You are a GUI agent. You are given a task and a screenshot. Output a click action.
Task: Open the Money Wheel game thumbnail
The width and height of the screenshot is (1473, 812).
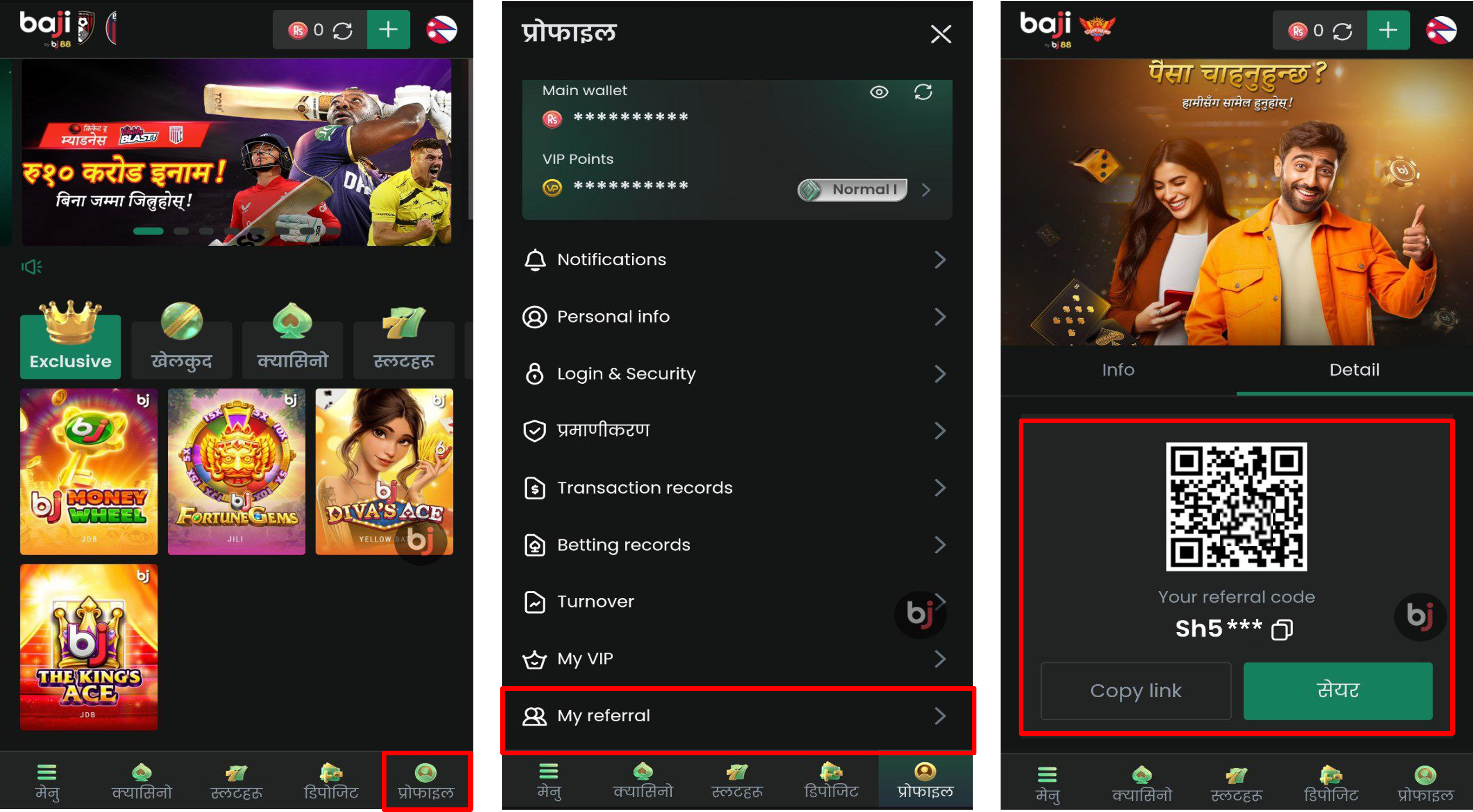point(89,472)
